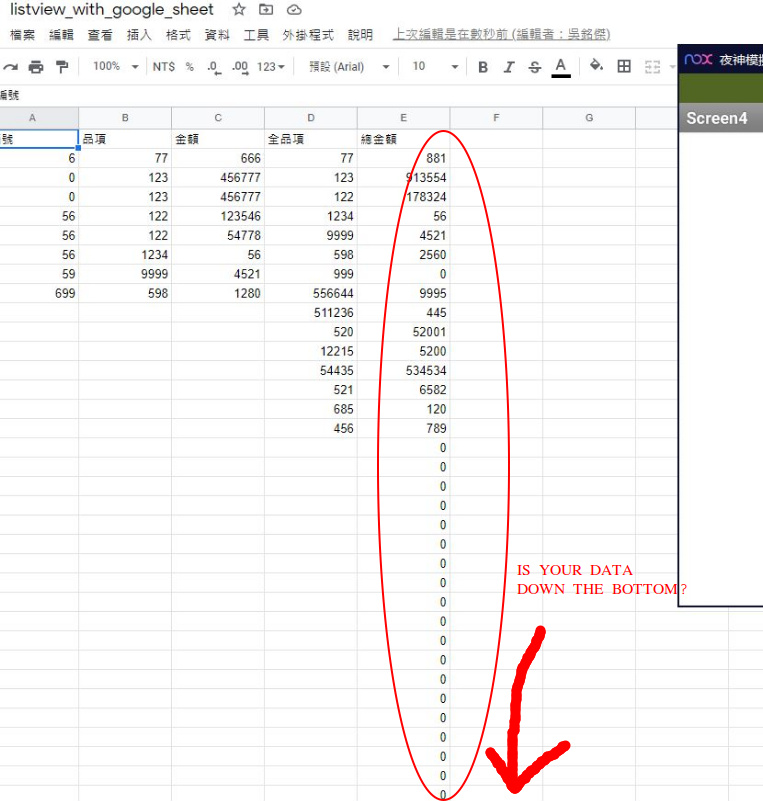This screenshot has height=801, width=763.
Task: Expand the Arial font dropdown
Action: click(349, 67)
